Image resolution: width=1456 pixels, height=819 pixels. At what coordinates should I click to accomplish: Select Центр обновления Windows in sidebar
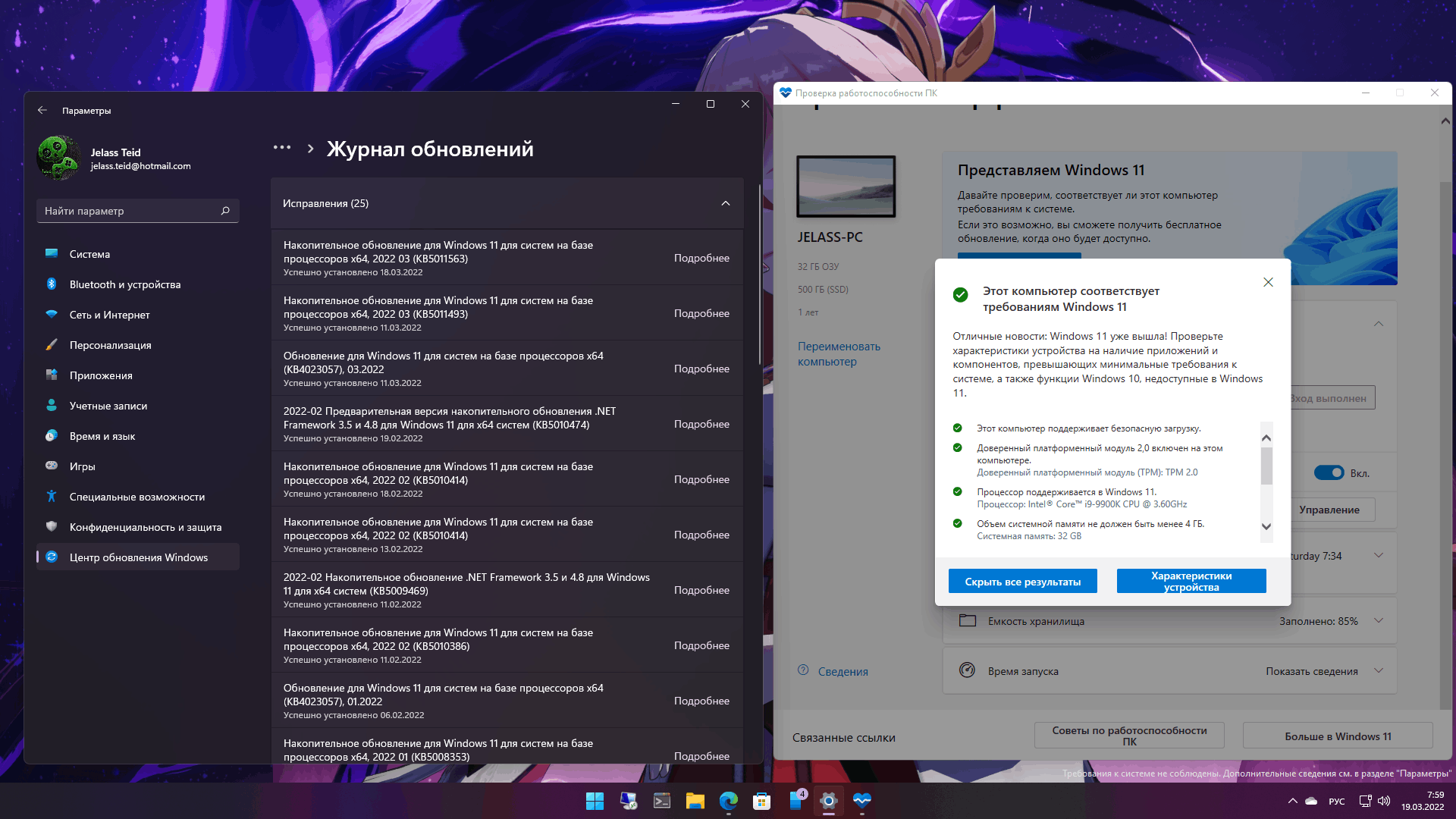[x=138, y=557]
